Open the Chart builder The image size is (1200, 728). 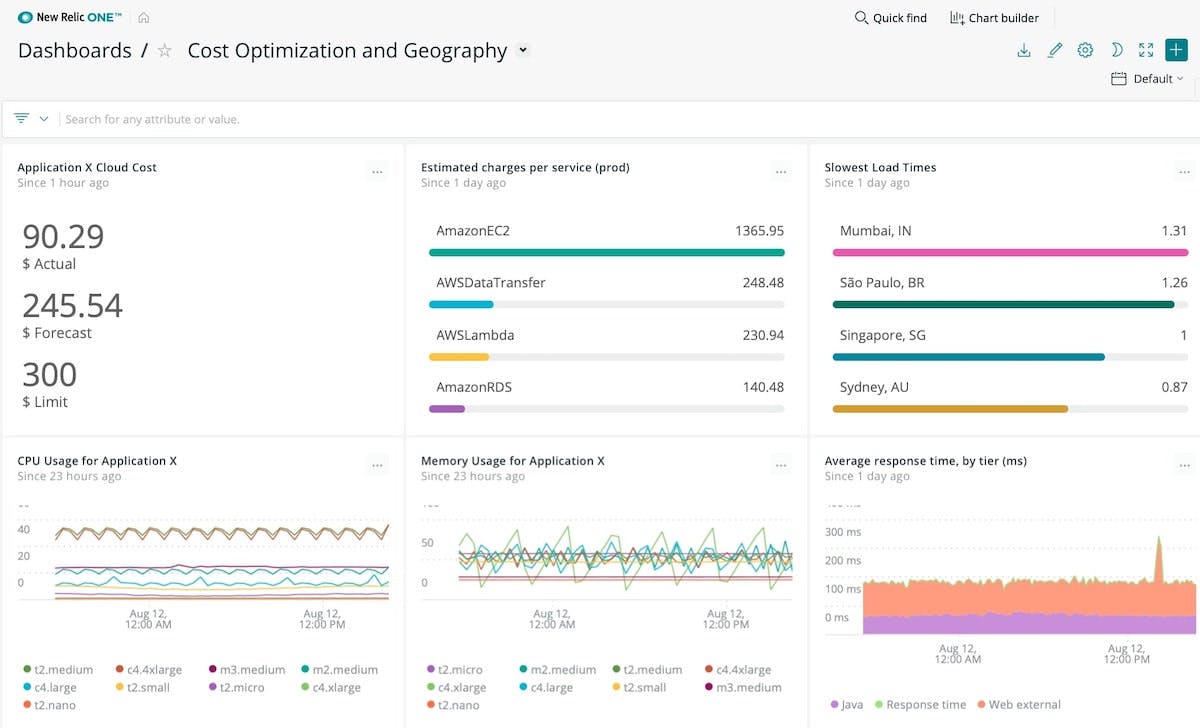tap(994, 18)
